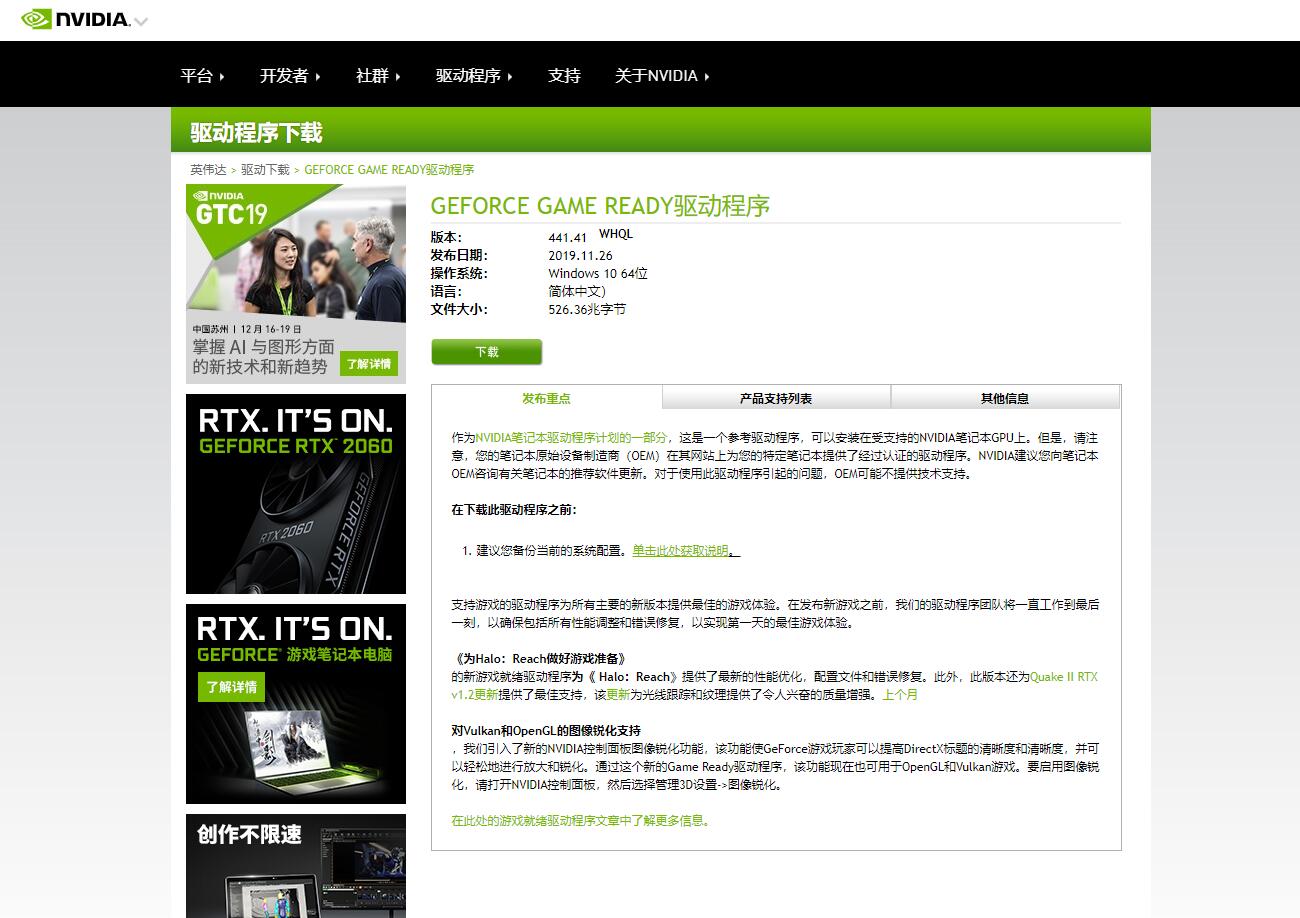
Task: Switch to the 其他信息 tab
Action: (x=1005, y=398)
